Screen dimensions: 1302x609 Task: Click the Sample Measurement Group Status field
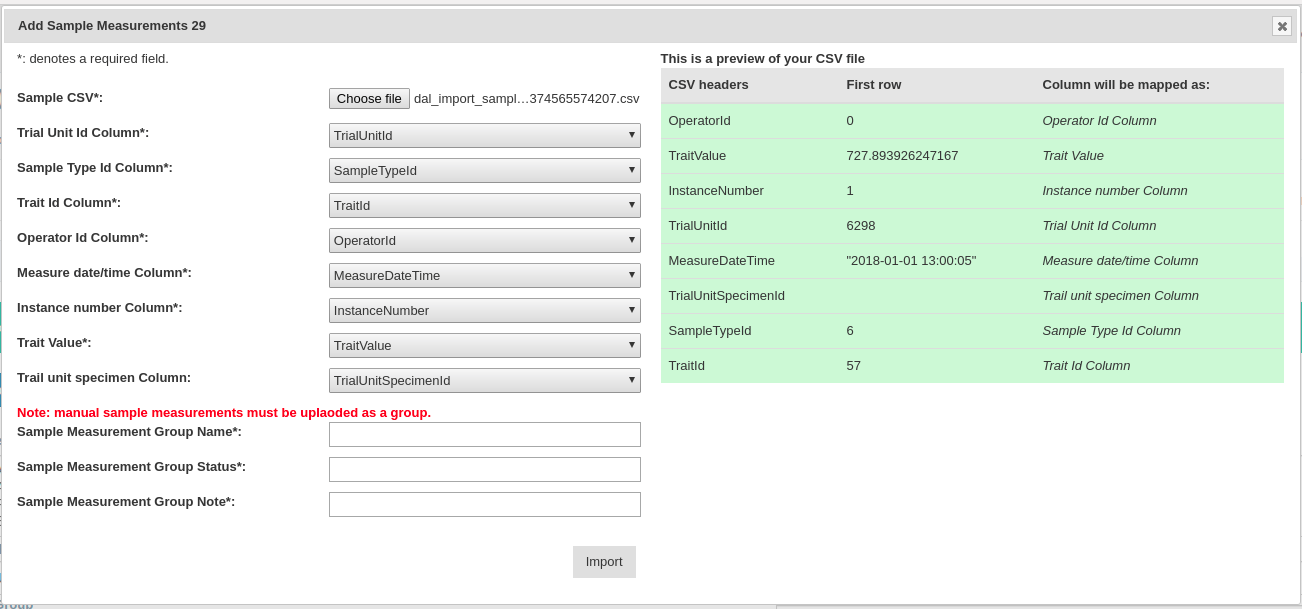484,469
